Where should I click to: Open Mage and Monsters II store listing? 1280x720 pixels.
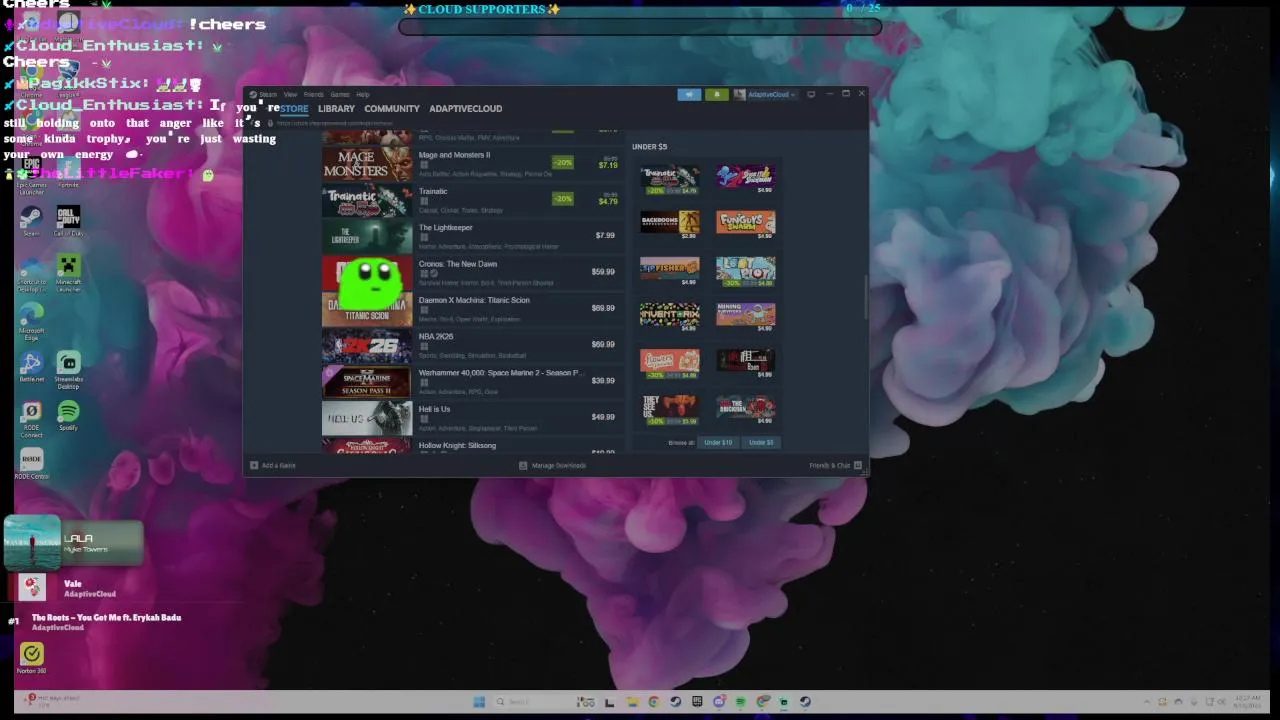[471, 163]
